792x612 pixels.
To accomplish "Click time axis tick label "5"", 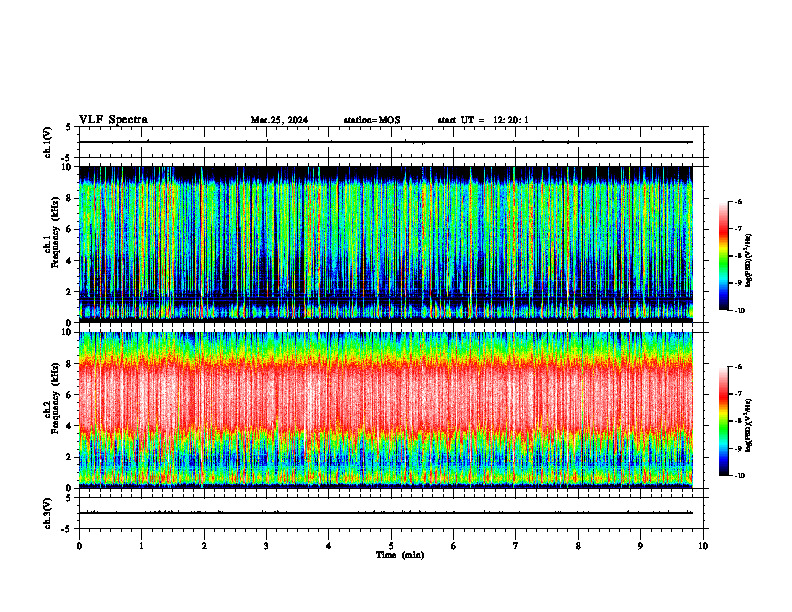I will pos(391,546).
